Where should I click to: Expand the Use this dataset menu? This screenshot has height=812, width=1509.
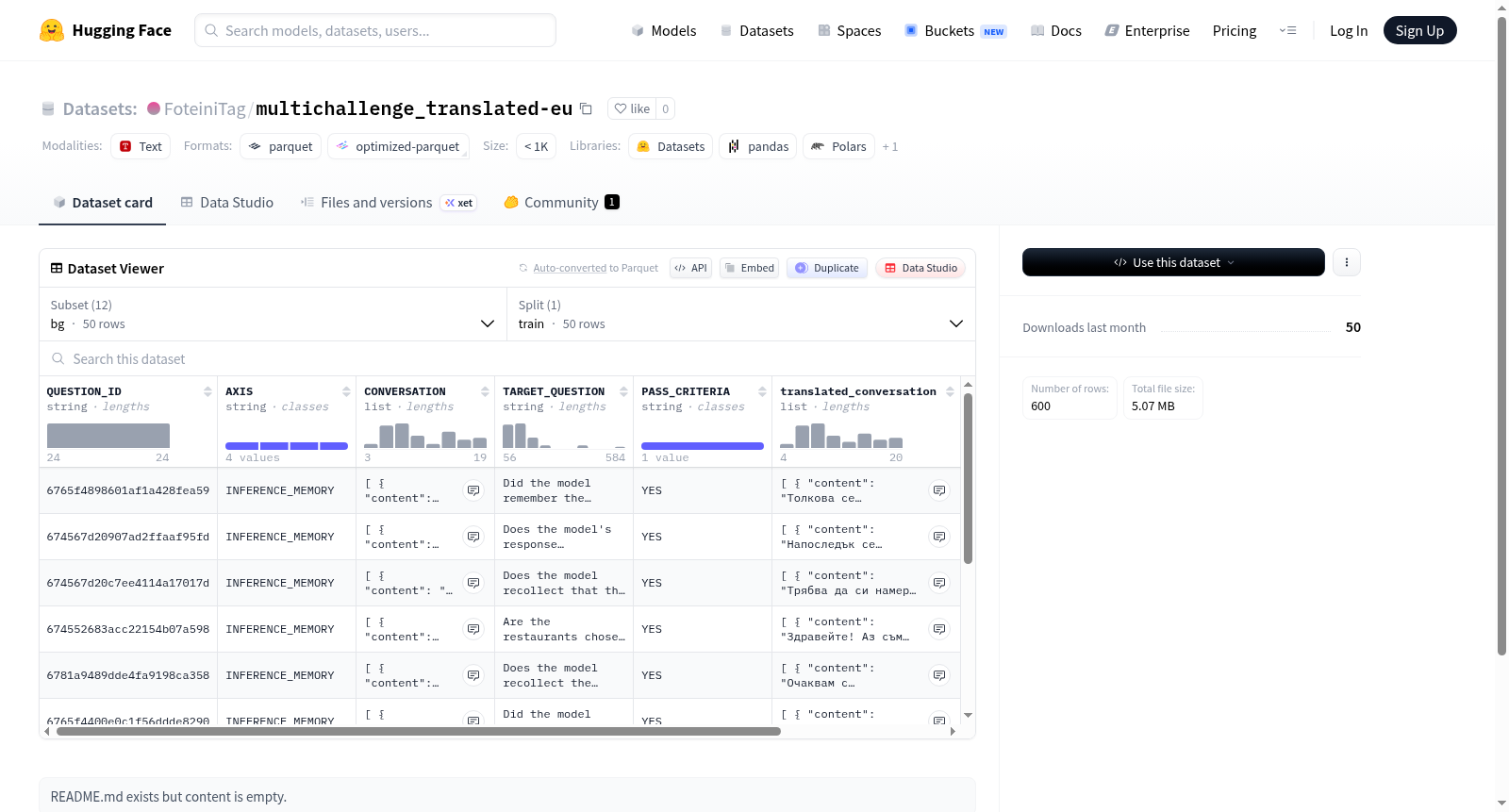pos(1173,262)
